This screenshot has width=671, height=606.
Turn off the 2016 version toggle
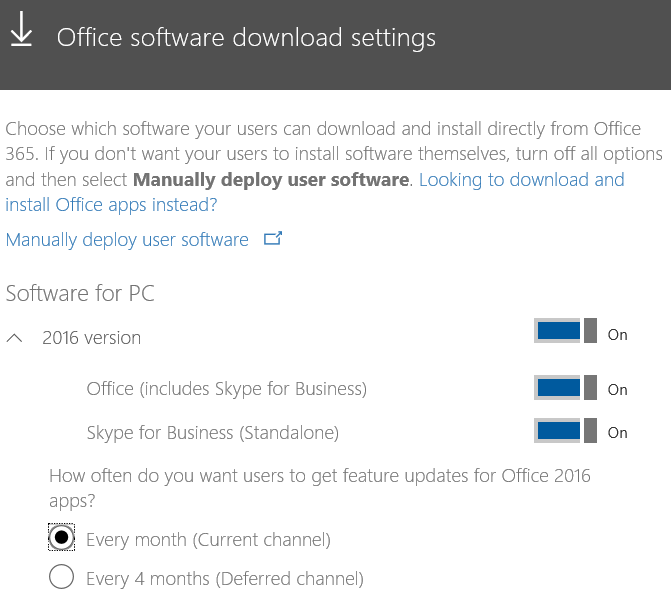[x=565, y=331]
